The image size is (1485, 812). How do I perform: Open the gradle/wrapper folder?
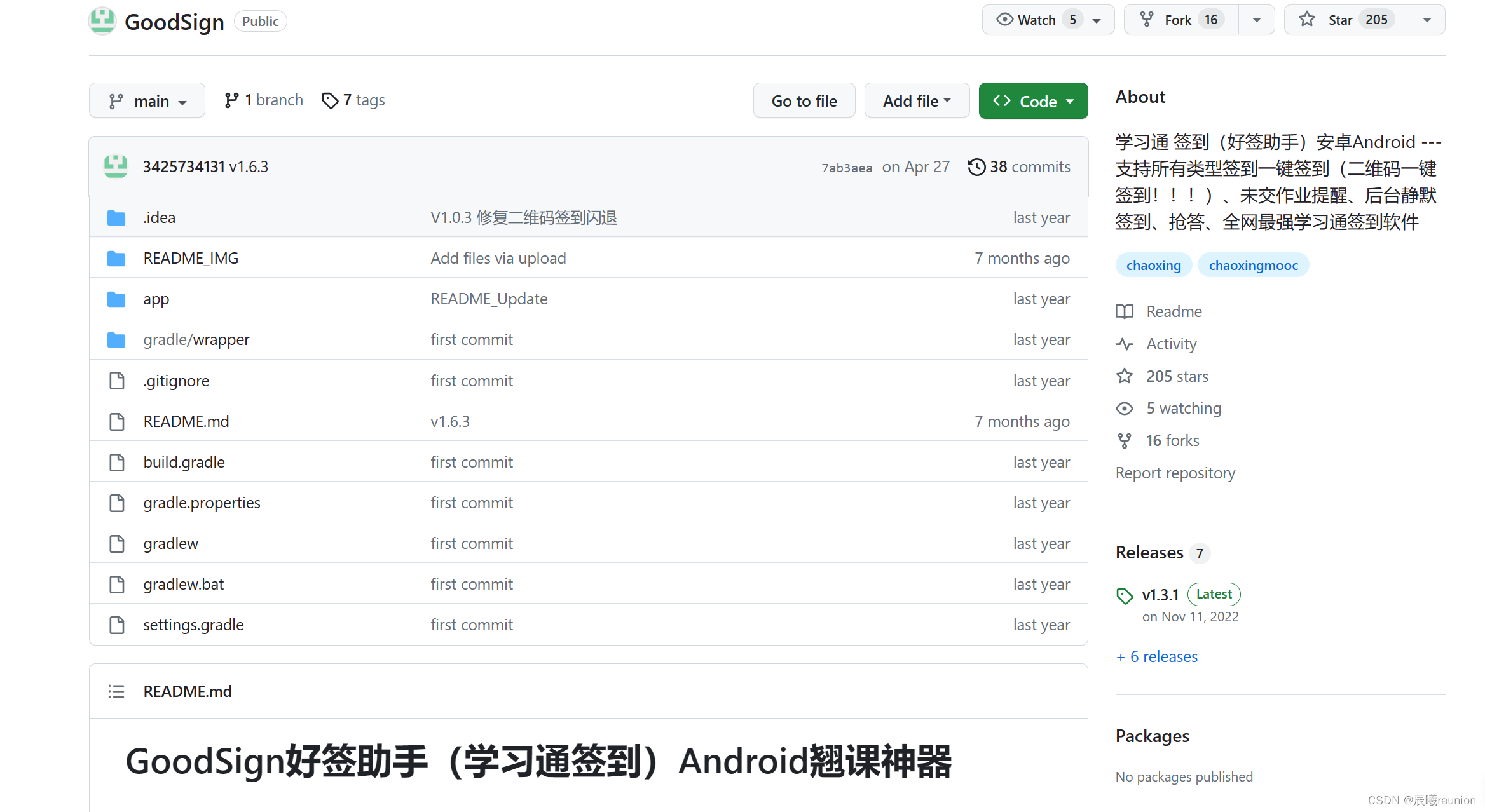196,340
